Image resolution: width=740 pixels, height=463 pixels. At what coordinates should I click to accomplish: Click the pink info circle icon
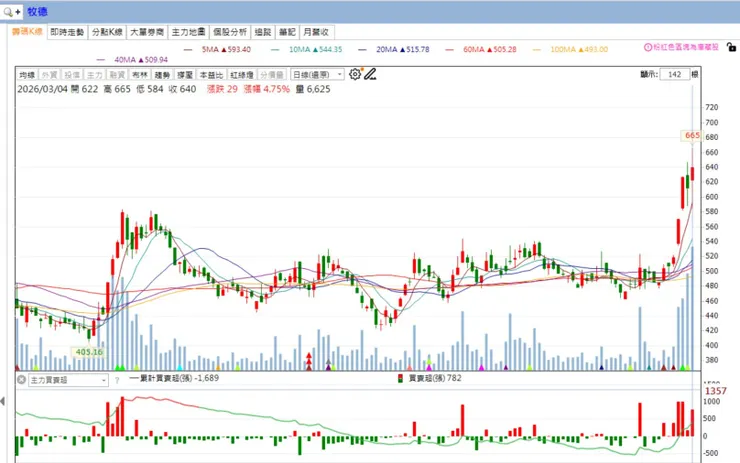tap(648, 47)
